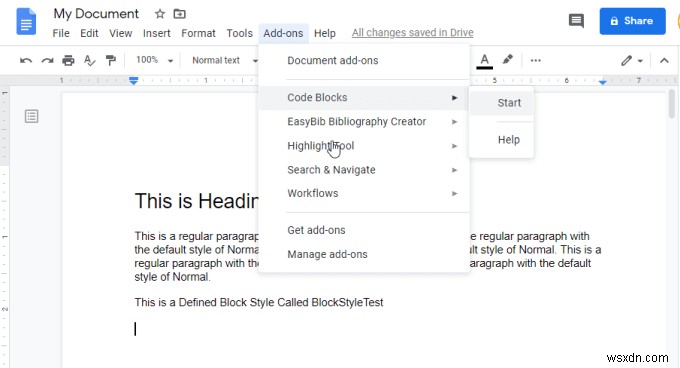680x368 pixels.
Task: Open the Tools menu
Action: coord(239,33)
